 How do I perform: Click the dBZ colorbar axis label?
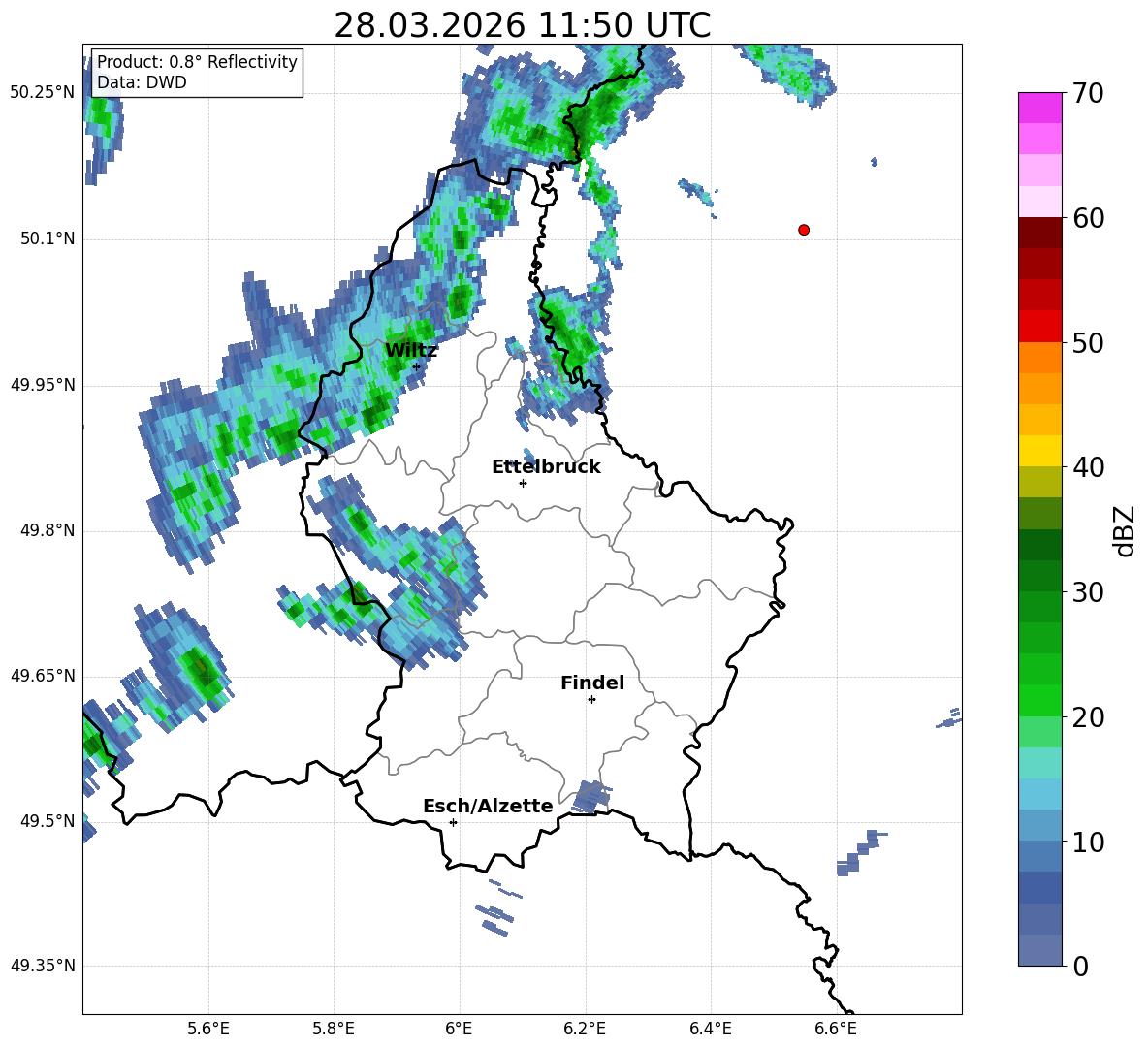point(1126,530)
